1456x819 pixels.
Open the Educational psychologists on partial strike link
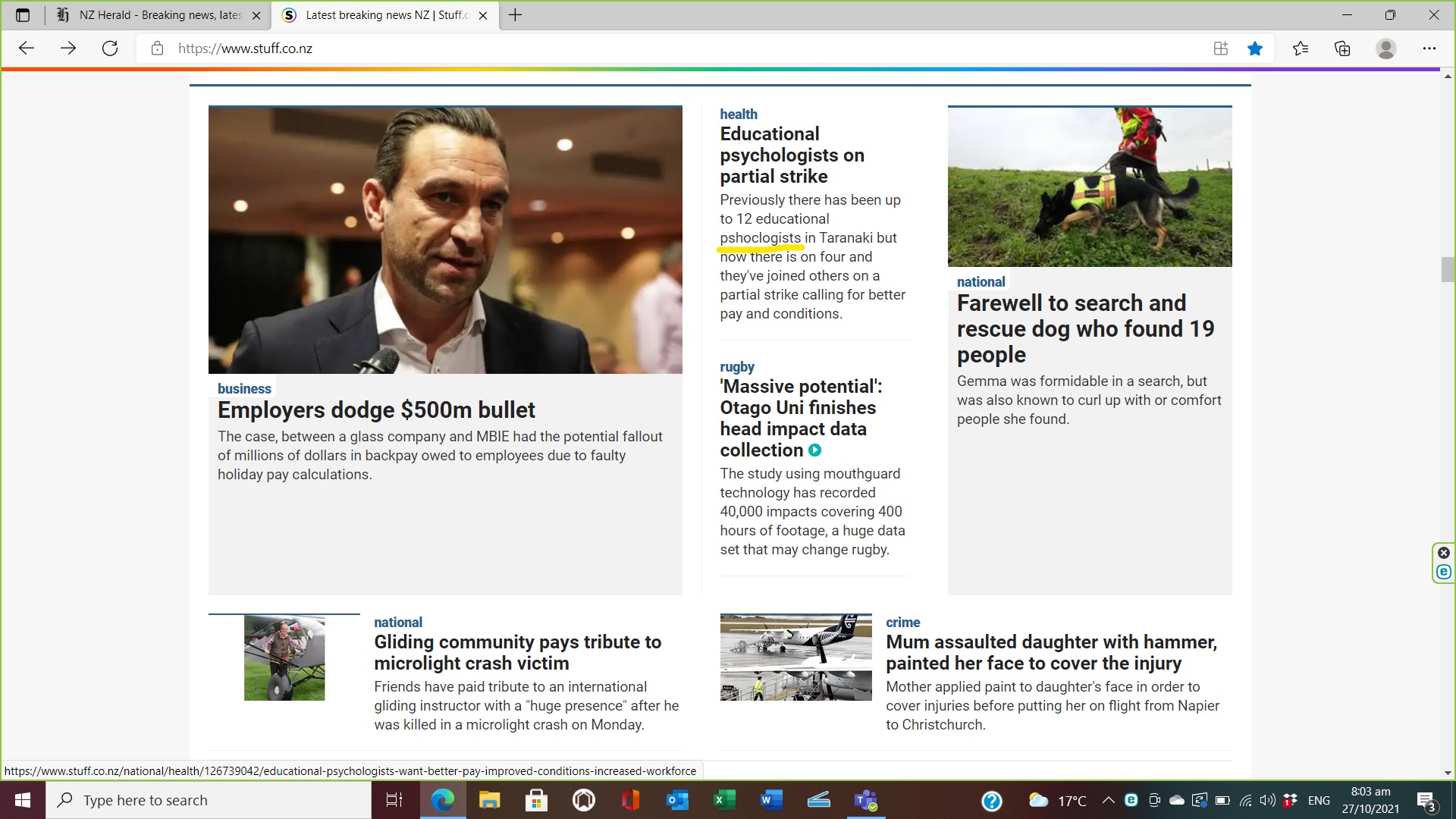point(791,155)
